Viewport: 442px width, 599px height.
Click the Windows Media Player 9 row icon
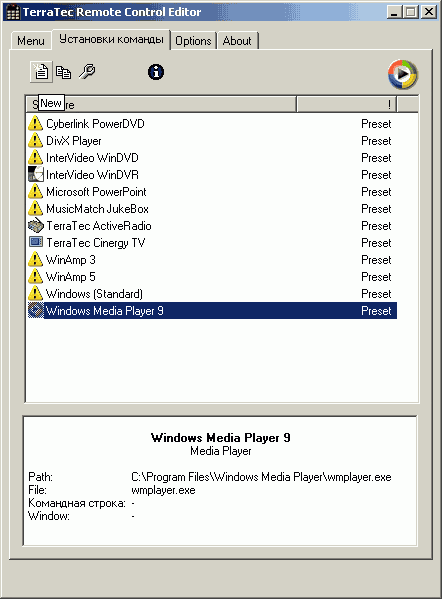click(x=36, y=310)
